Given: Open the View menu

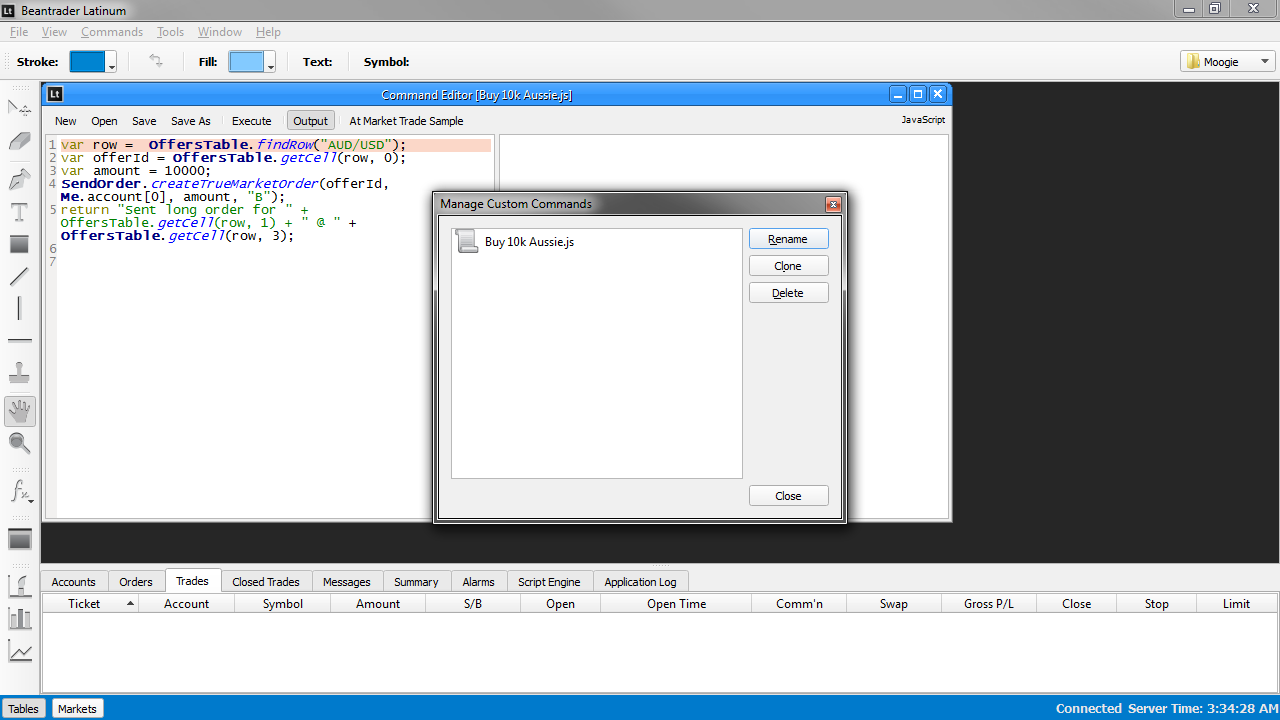Looking at the screenshot, I should coord(54,32).
